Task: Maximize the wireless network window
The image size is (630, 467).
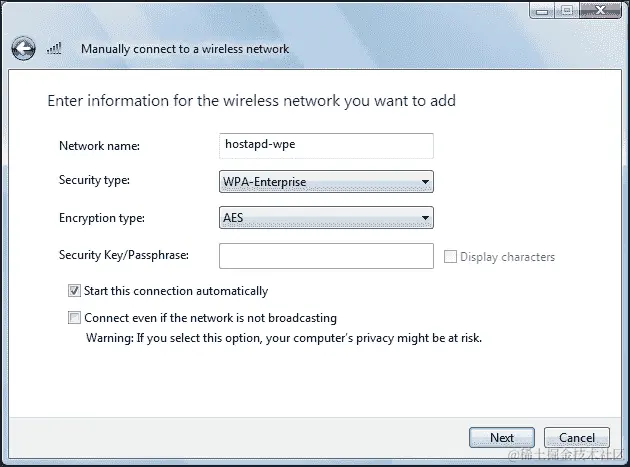Action: coord(567,10)
